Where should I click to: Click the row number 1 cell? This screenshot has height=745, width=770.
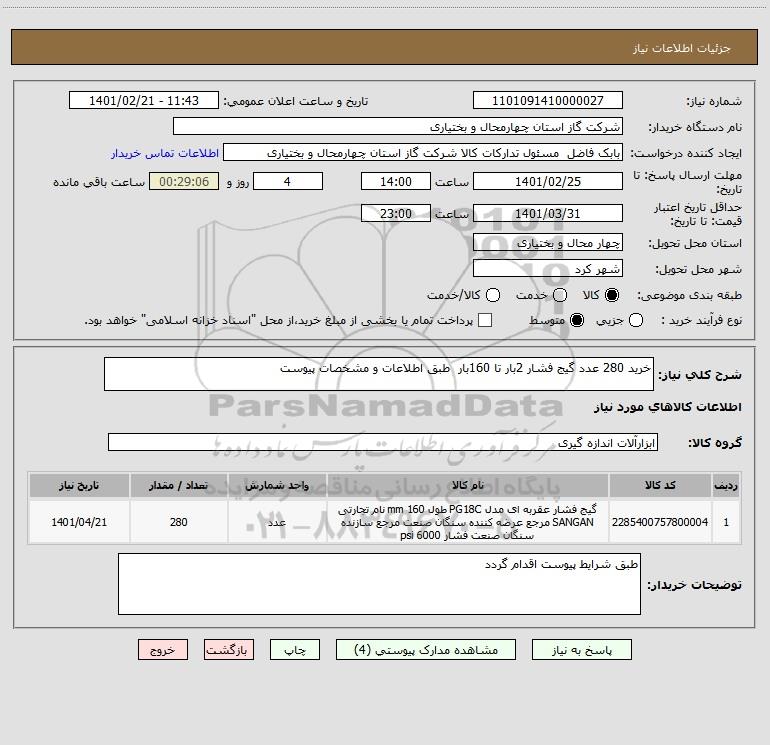pos(726,522)
